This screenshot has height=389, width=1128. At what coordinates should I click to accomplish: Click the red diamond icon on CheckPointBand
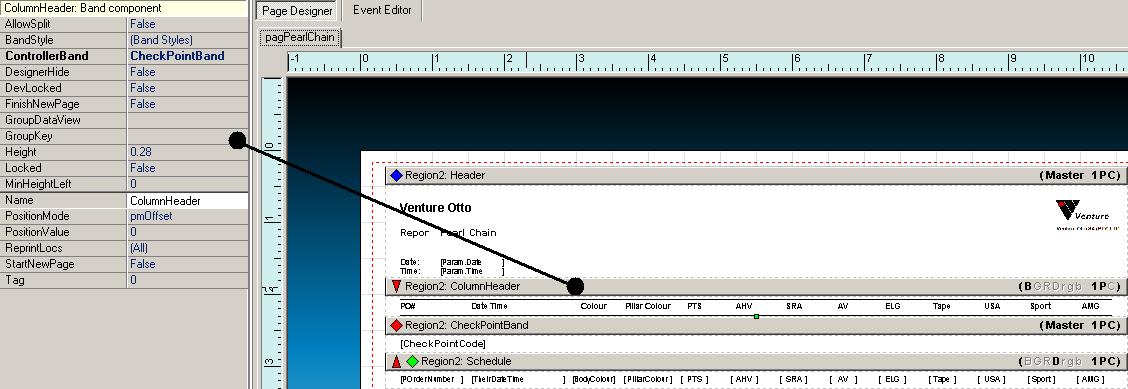[396, 325]
